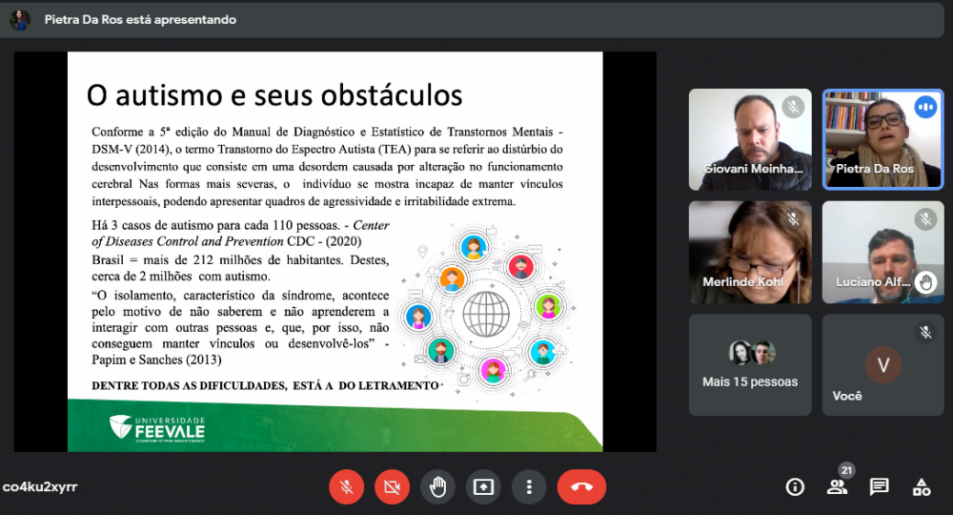Screen dimensions: 953x515
Task: Click the raised hand icon on Luciano's tile
Action: coord(926,282)
